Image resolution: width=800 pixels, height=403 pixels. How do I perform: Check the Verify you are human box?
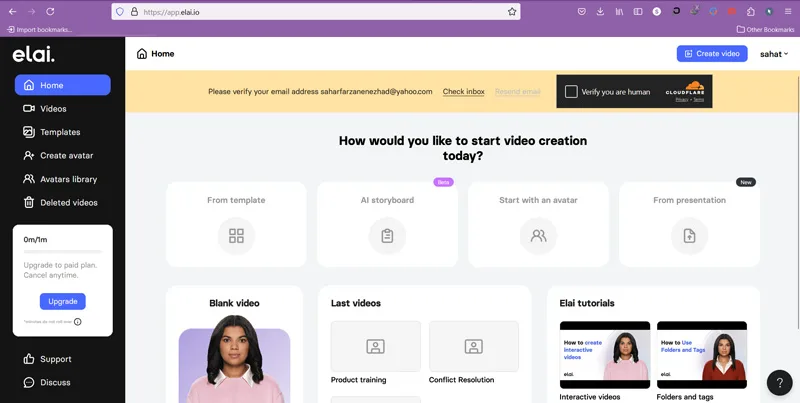pos(571,92)
